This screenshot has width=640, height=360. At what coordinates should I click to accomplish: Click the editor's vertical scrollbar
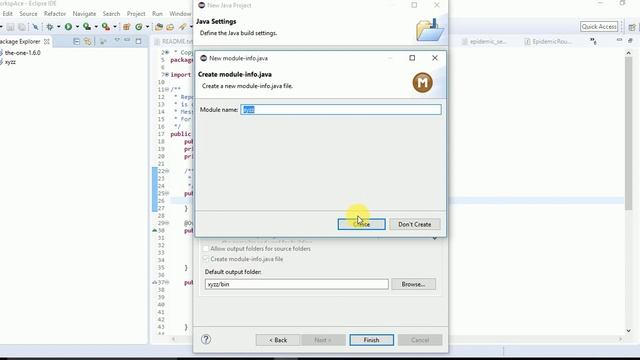(x=629, y=133)
